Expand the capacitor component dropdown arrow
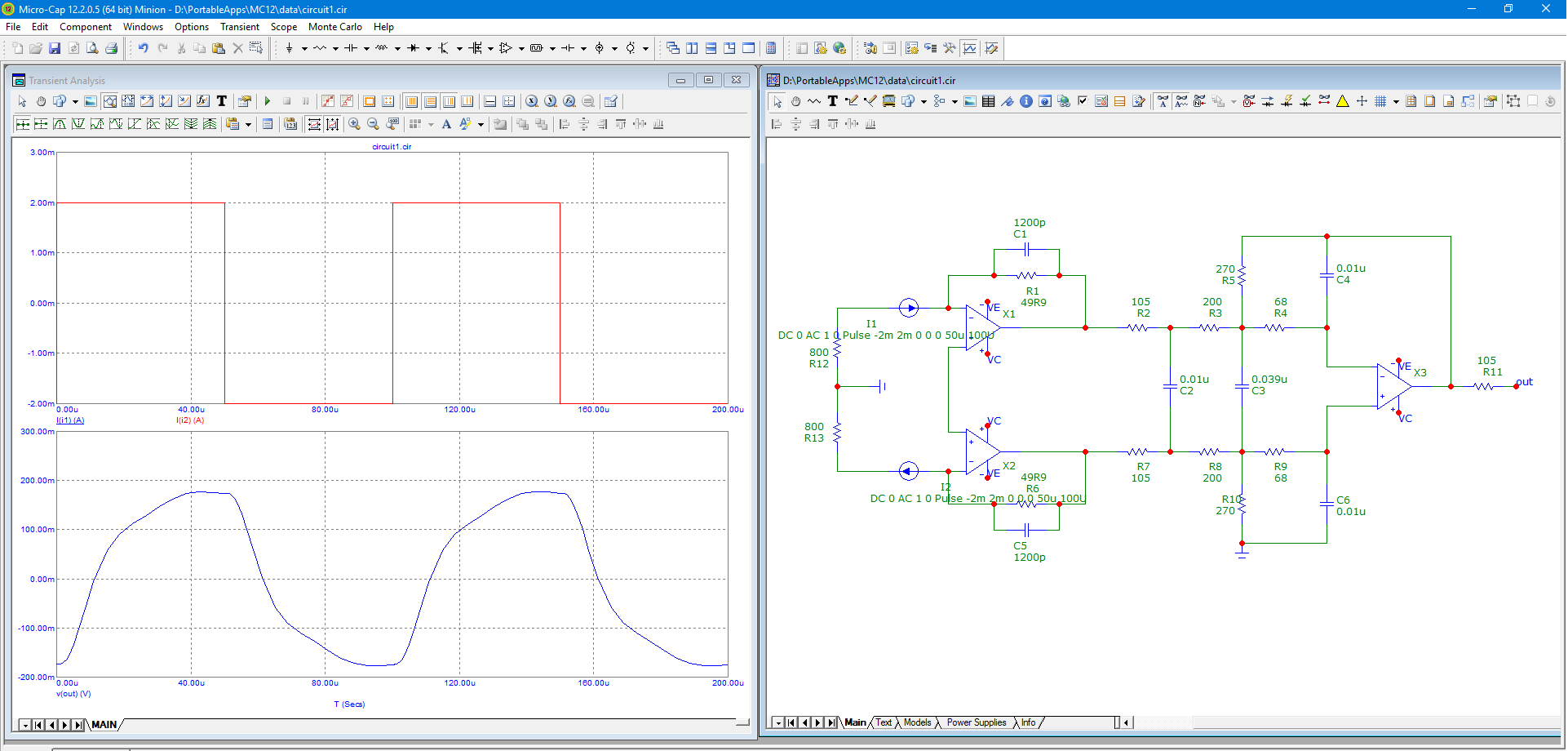This screenshot has height=751, width=1568. click(x=366, y=48)
